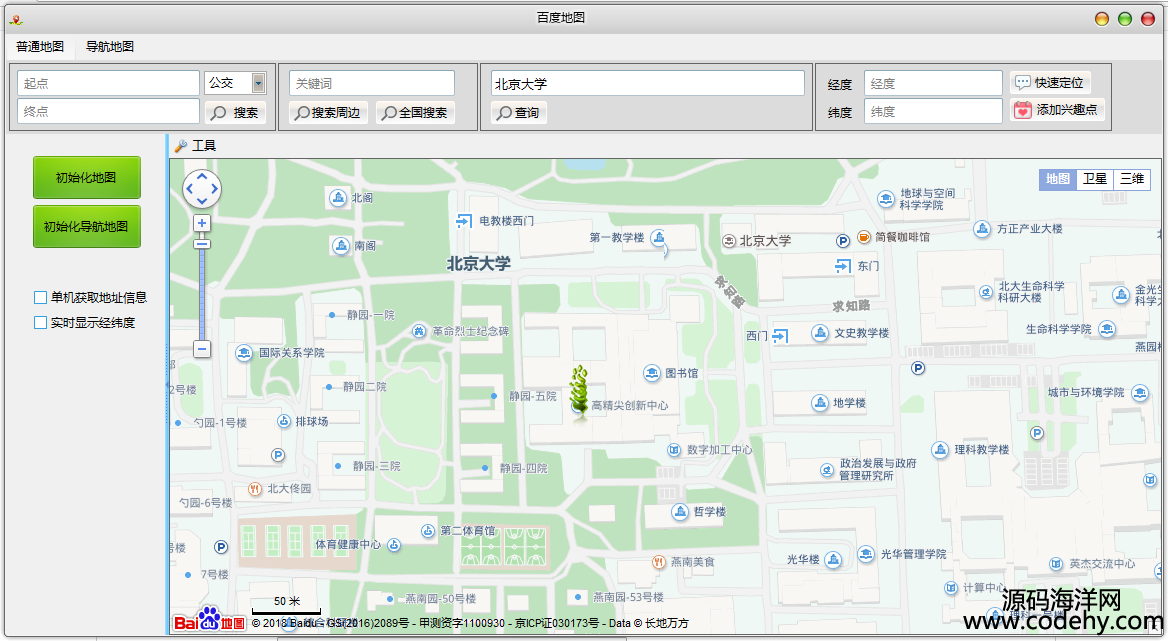Click the 政治发展与政府管理研究所 icon
This screenshot has width=1168, height=641.
tap(827, 470)
